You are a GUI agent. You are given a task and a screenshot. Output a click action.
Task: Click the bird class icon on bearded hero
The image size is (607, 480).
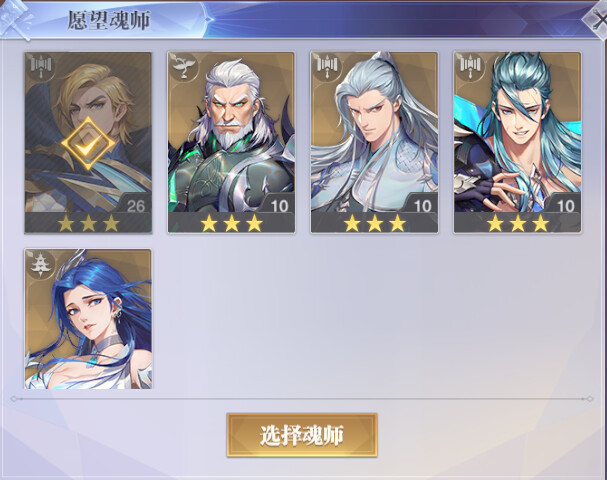(183, 66)
